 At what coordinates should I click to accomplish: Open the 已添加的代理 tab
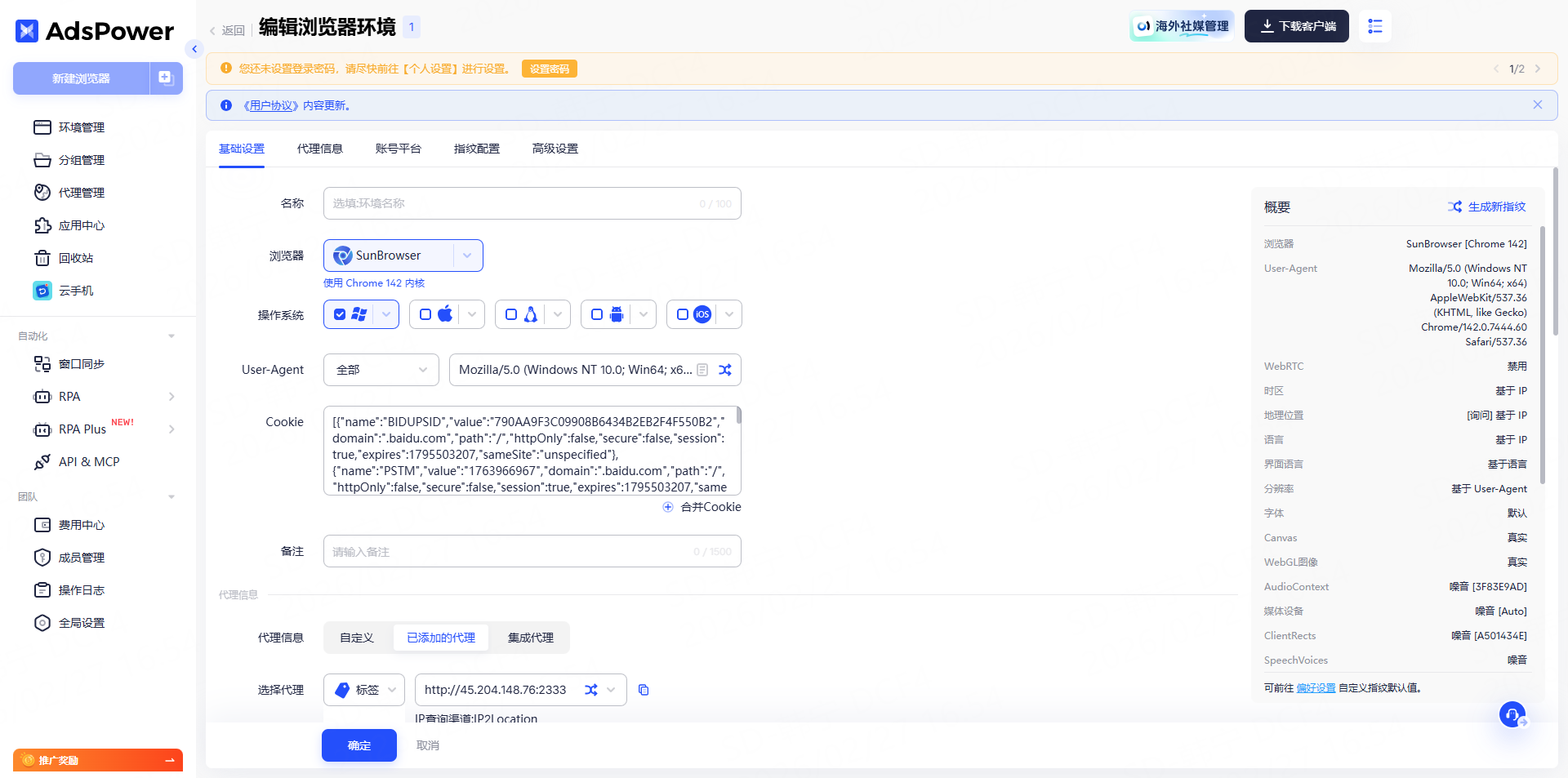441,638
